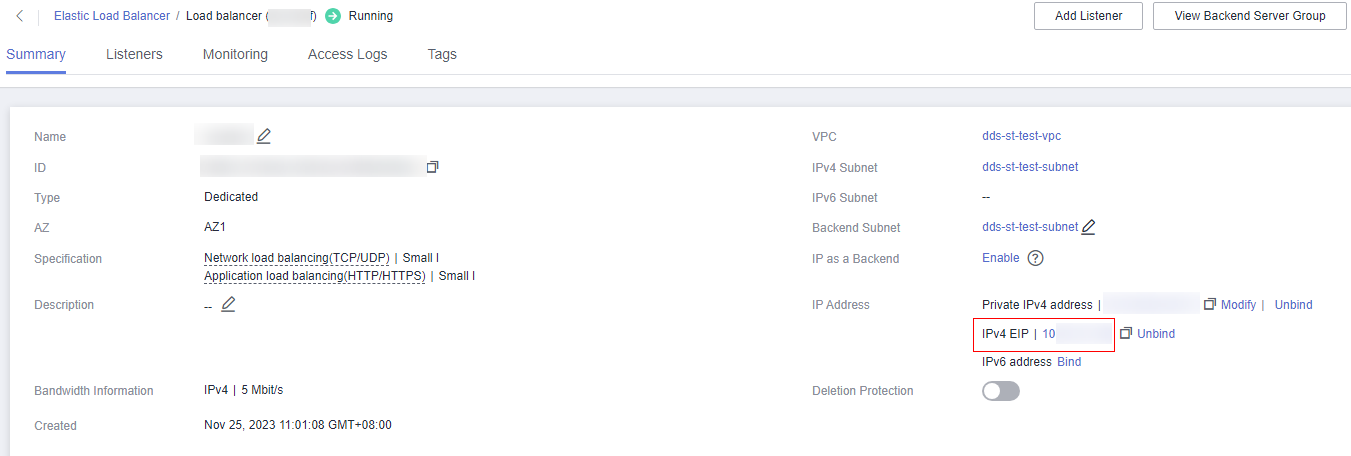This screenshot has width=1351, height=456.
Task: Copy the IPv4 EIP address
Action: (1126, 333)
